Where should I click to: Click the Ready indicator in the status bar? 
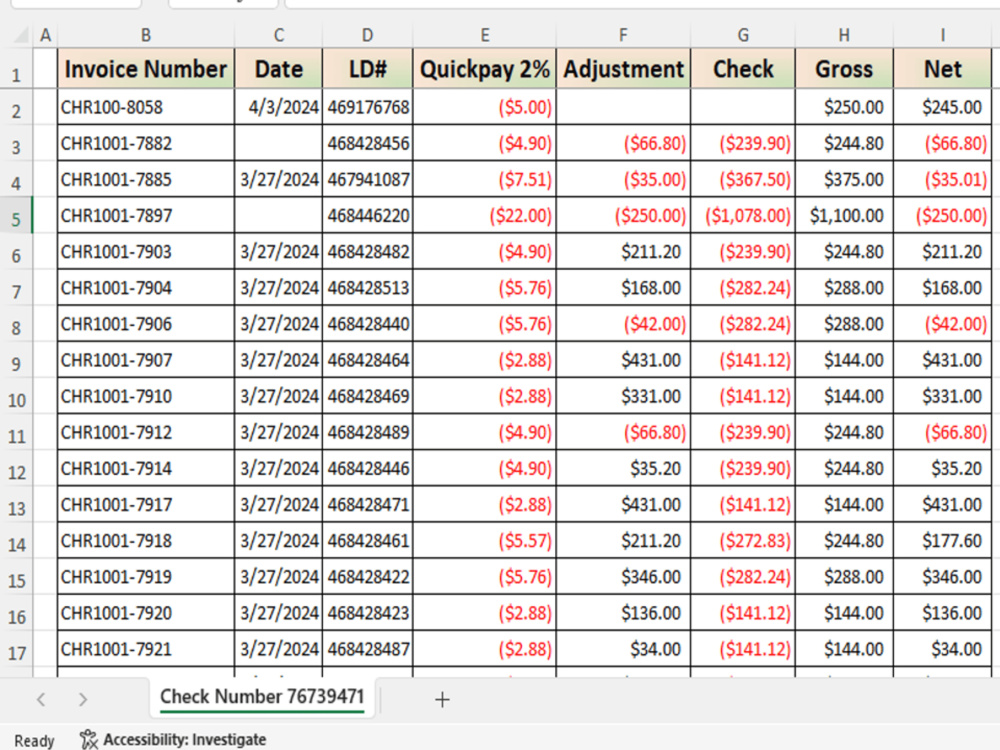[x=34, y=740]
